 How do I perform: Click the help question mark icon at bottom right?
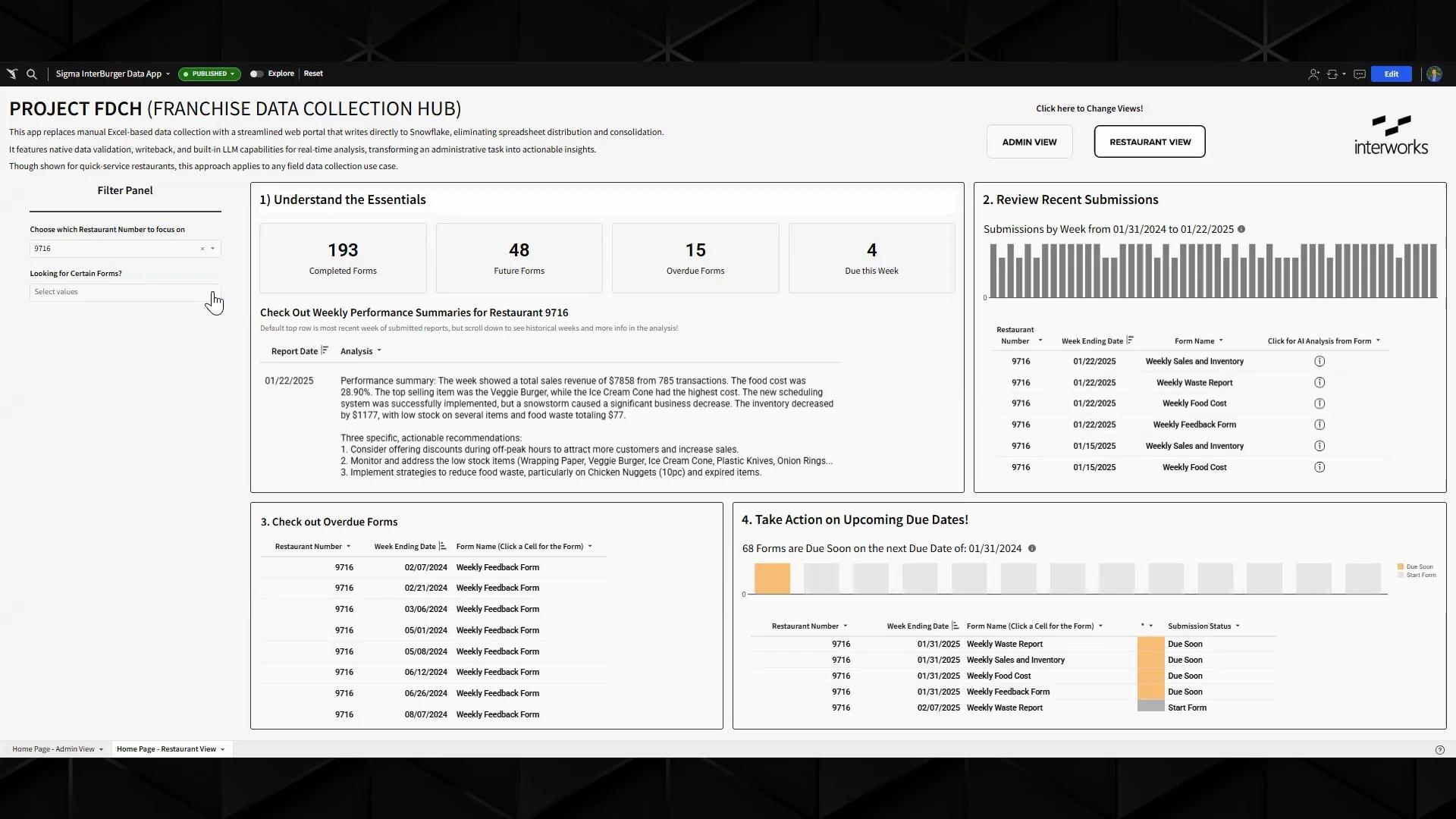tap(1440, 750)
